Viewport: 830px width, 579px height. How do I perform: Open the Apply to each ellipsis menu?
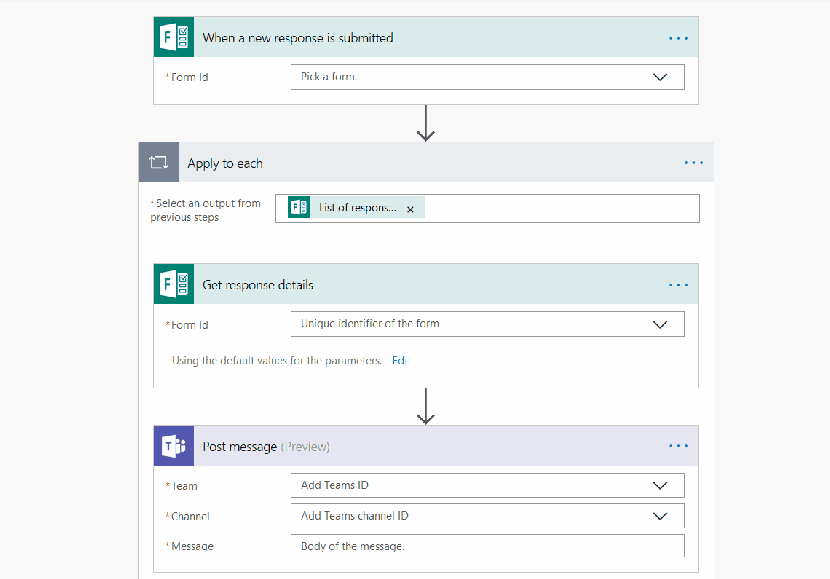694,162
